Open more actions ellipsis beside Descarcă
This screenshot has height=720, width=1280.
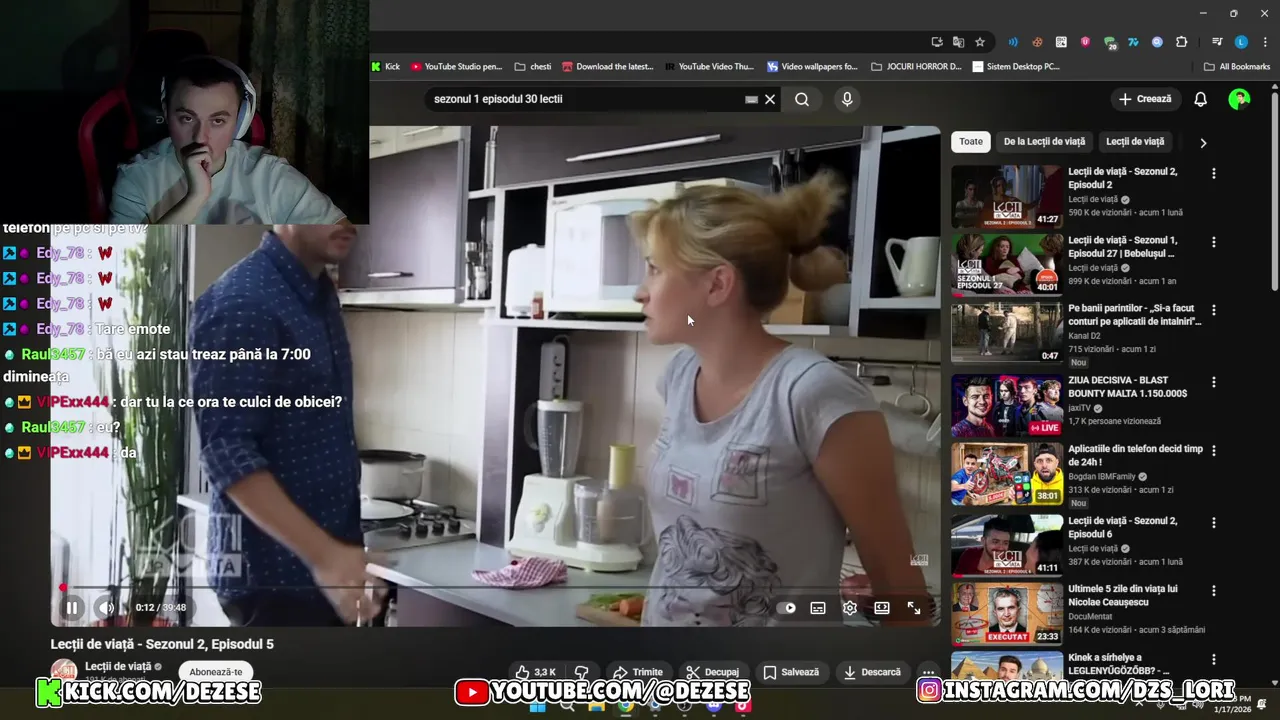click(x=928, y=672)
